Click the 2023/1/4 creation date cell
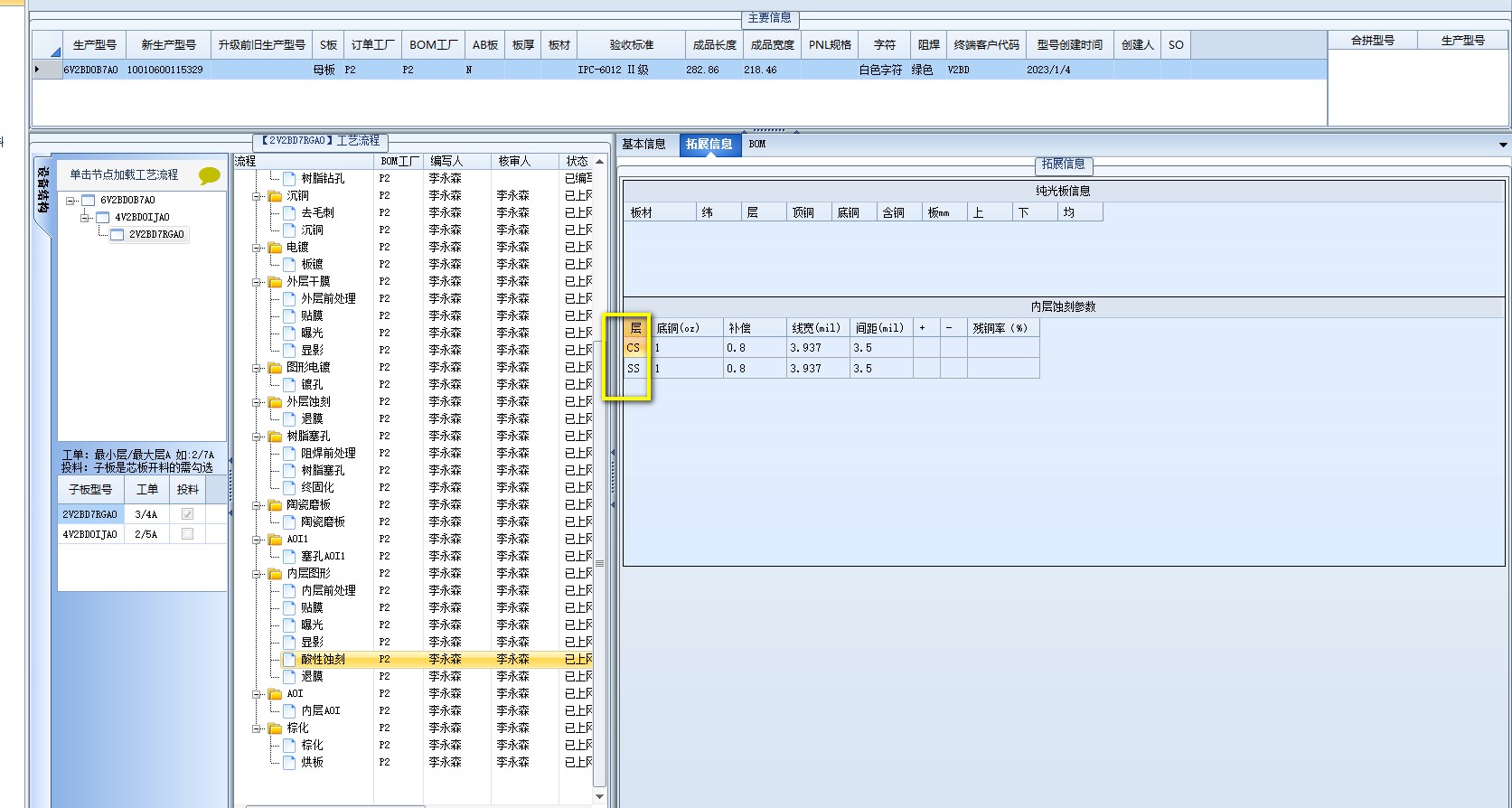Viewport: 1512px width, 808px height. (1070, 70)
